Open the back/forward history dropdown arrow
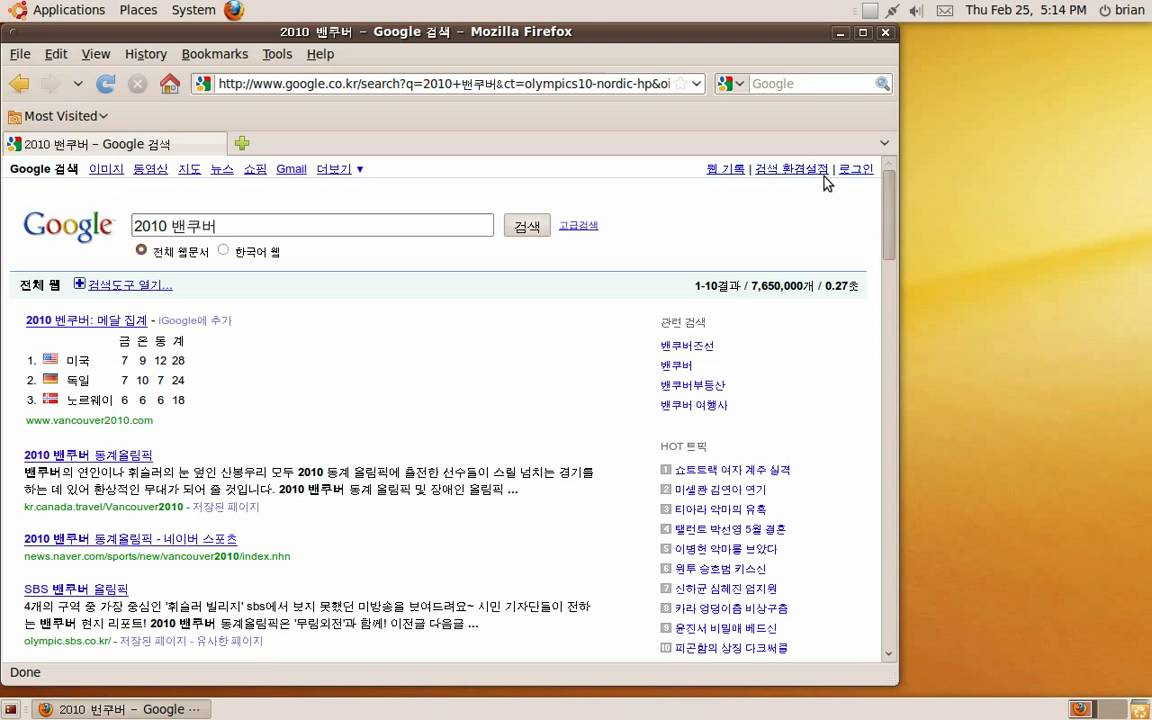This screenshot has width=1152, height=720. (78, 84)
